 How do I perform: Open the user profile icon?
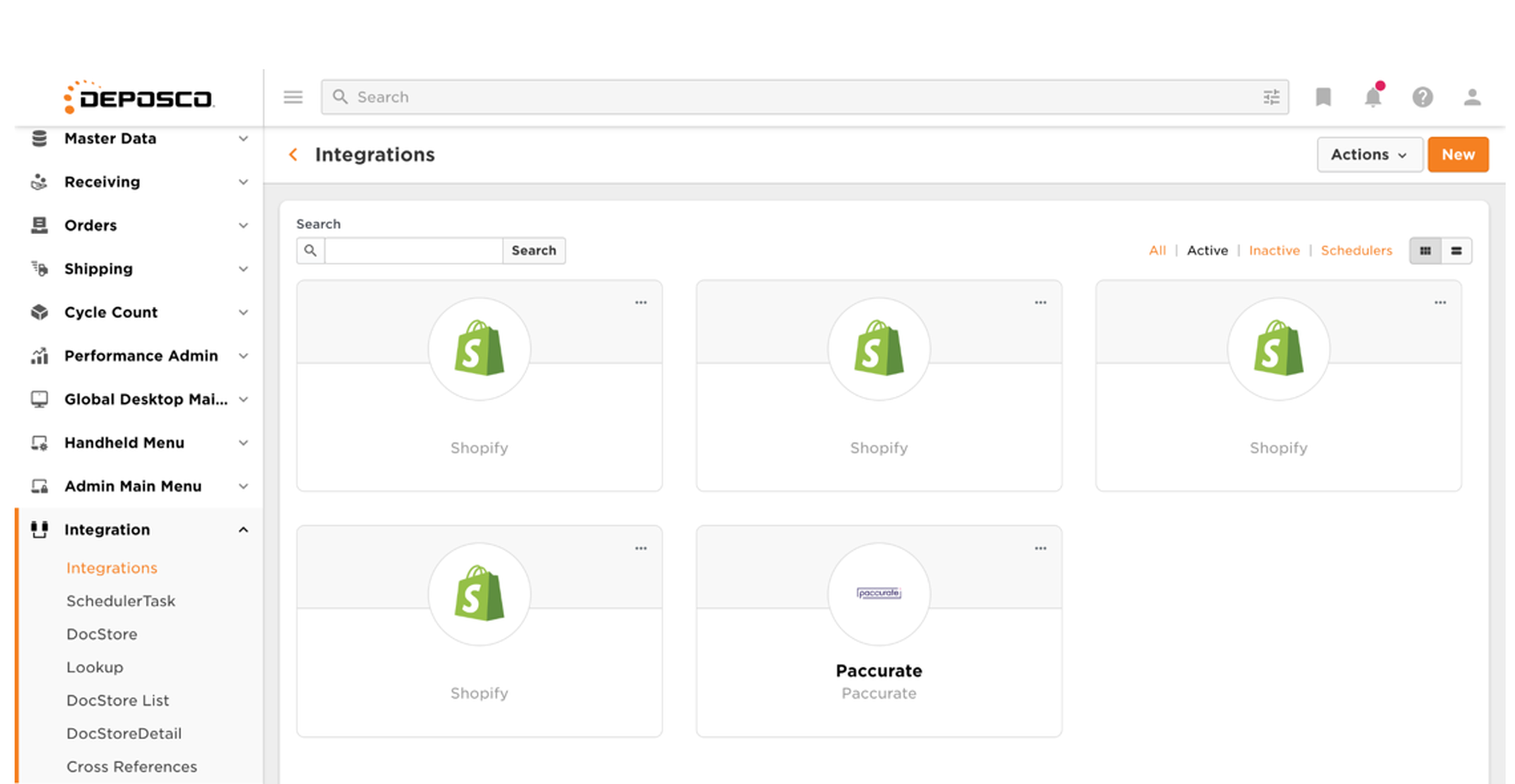[x=1472, y=97]
